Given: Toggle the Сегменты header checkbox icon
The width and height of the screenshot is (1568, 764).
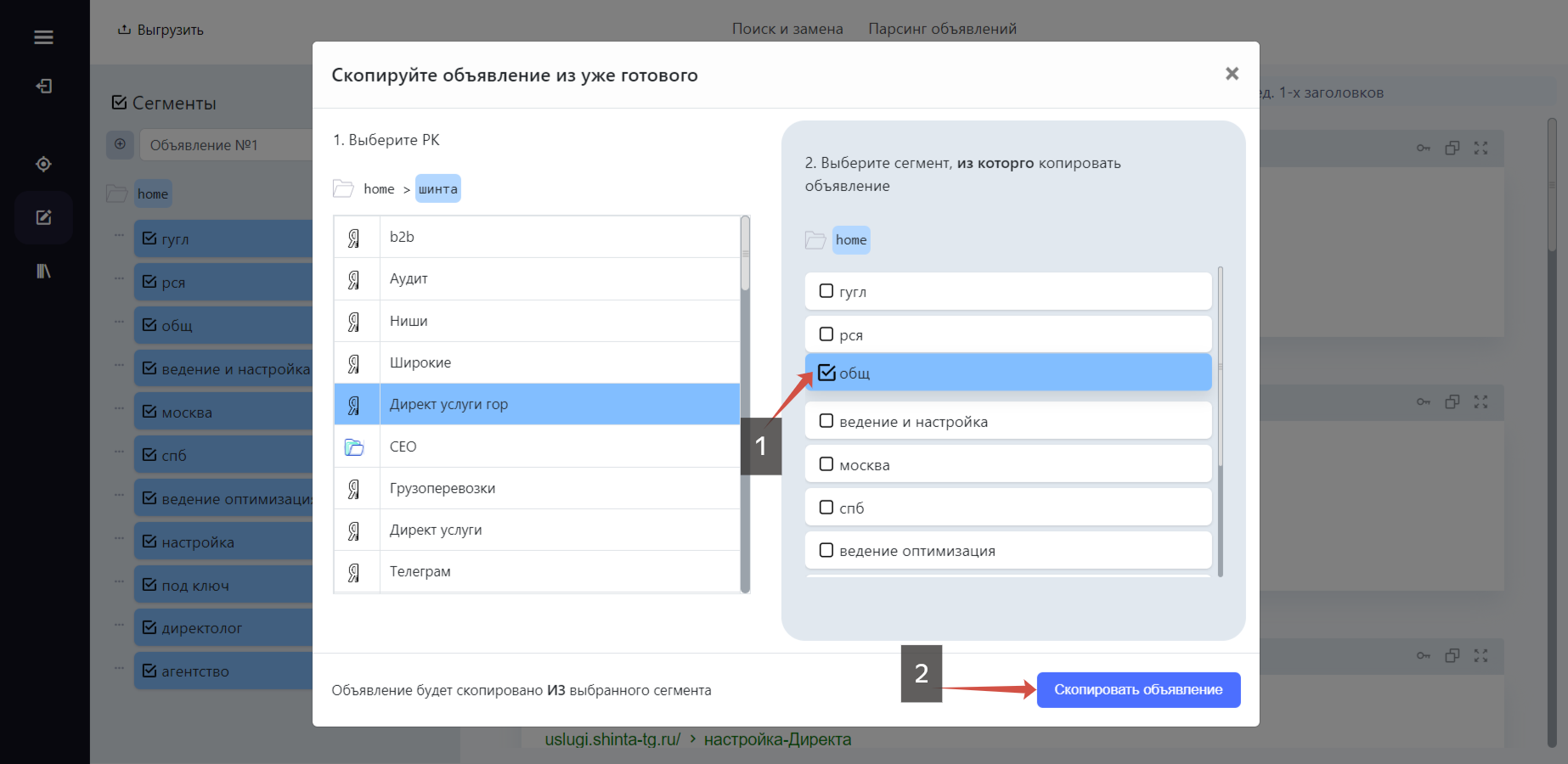Looking at the screenshot, I should point(119,103).
